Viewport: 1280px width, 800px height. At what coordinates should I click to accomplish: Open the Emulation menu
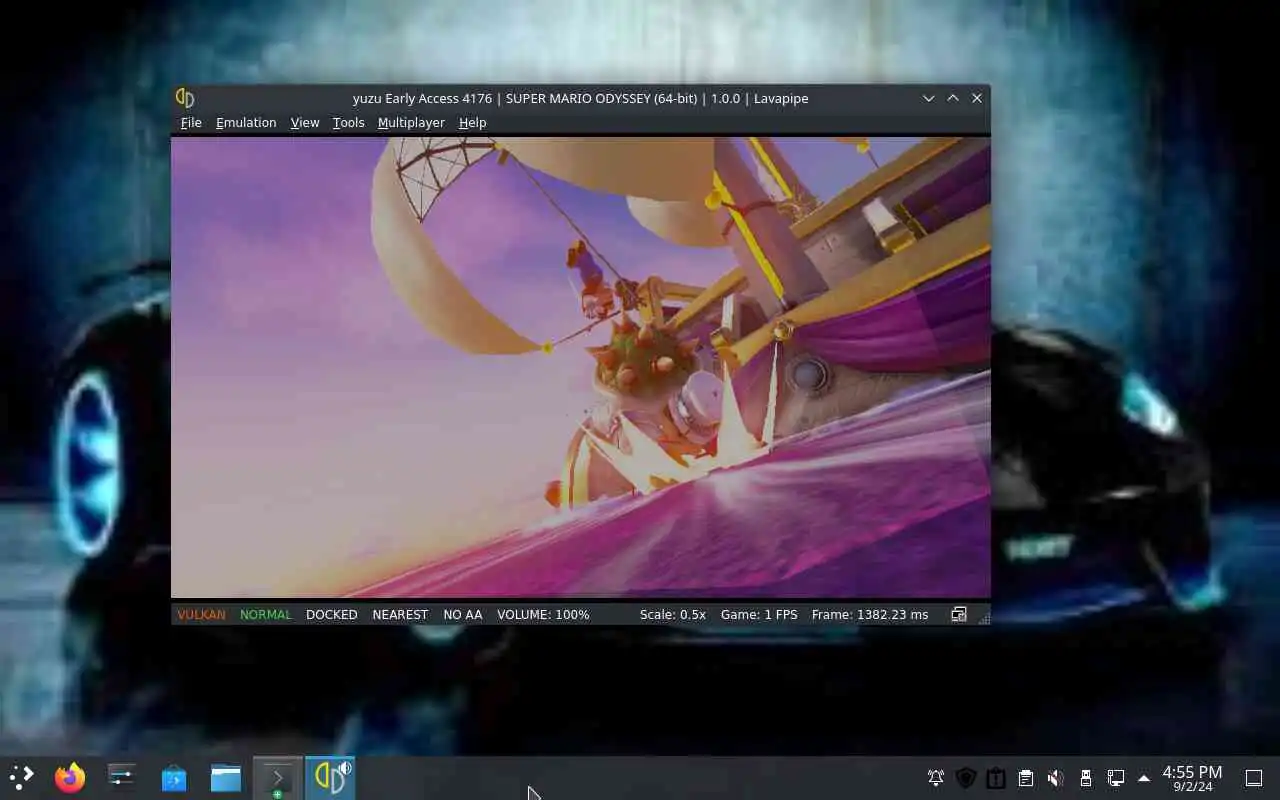click(x=246, y=122)
